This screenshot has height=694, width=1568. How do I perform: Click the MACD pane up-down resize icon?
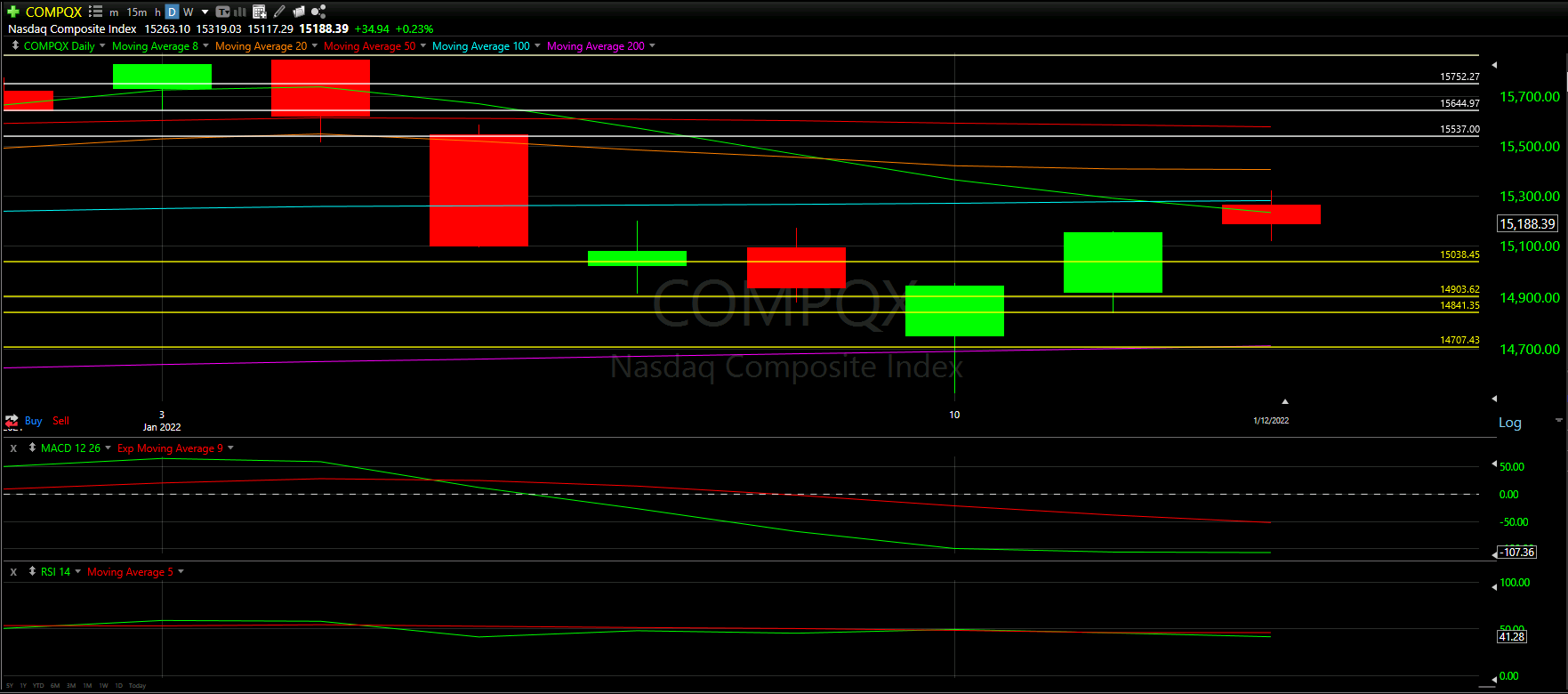[32, 448]
